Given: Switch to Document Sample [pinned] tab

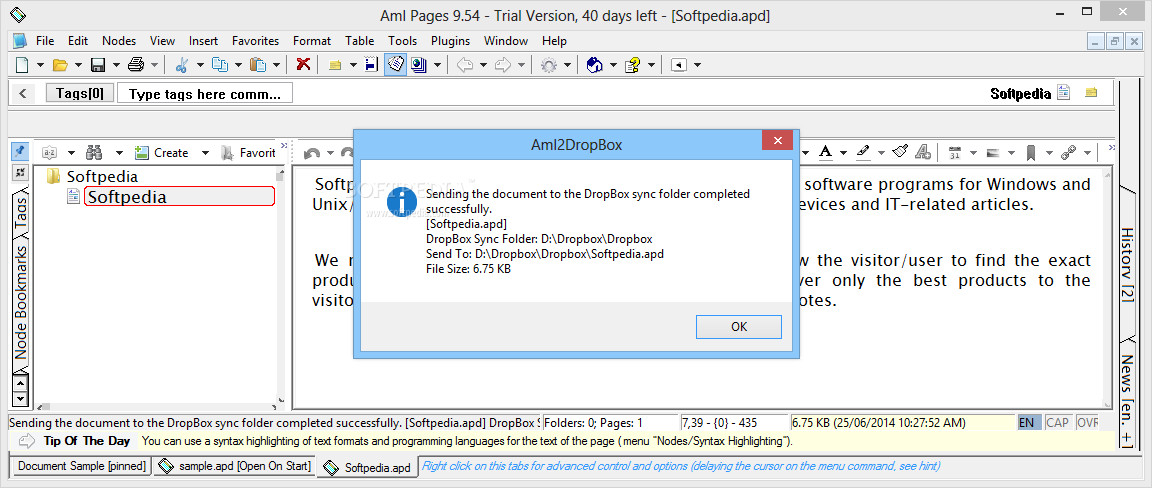Looking at the screenshot, I should pos(82,466).
